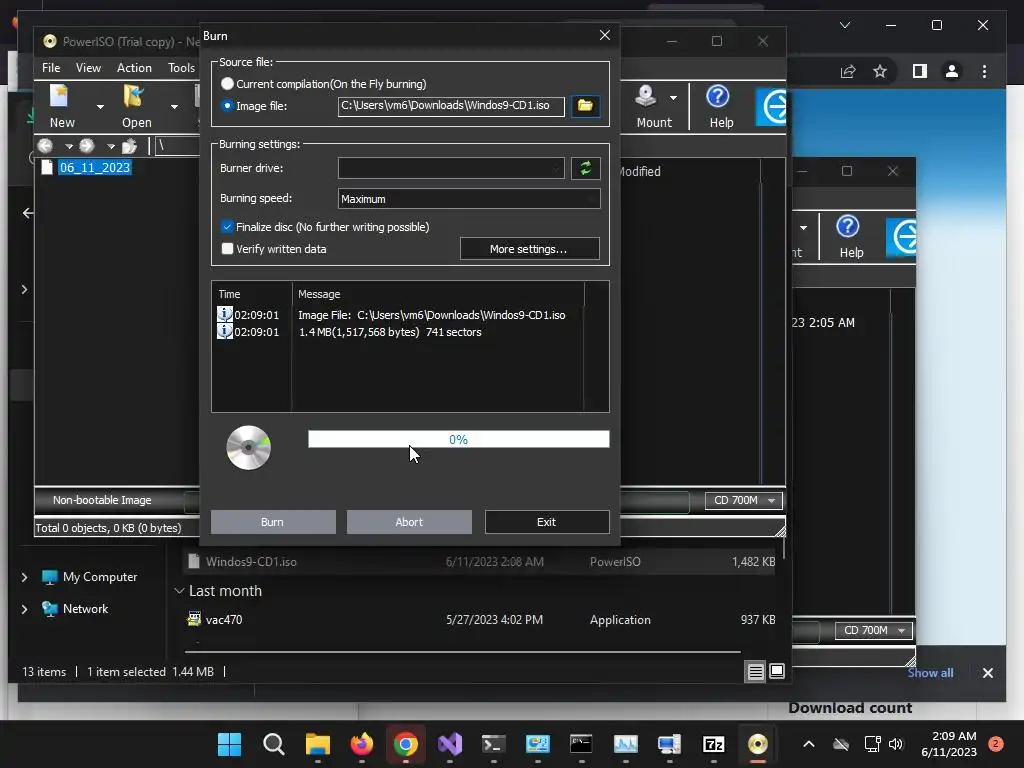This screenshot has width=1024, height=768.
Task: Select 06_11_2023 tree item
Action: point(95,167)
